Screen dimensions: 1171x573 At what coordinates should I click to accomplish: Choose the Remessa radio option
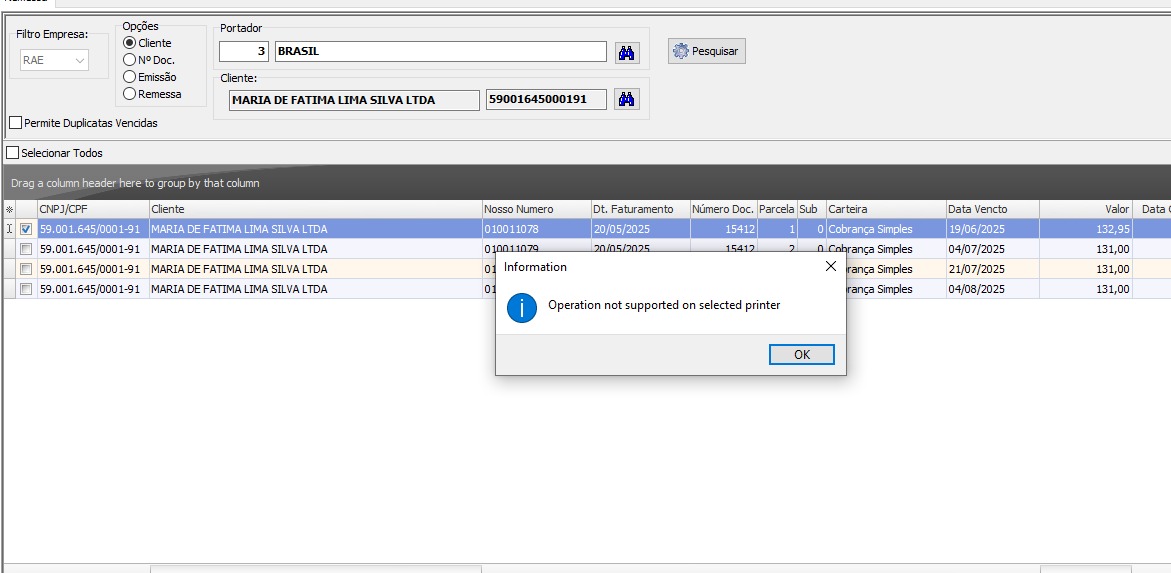coord(130,94)
